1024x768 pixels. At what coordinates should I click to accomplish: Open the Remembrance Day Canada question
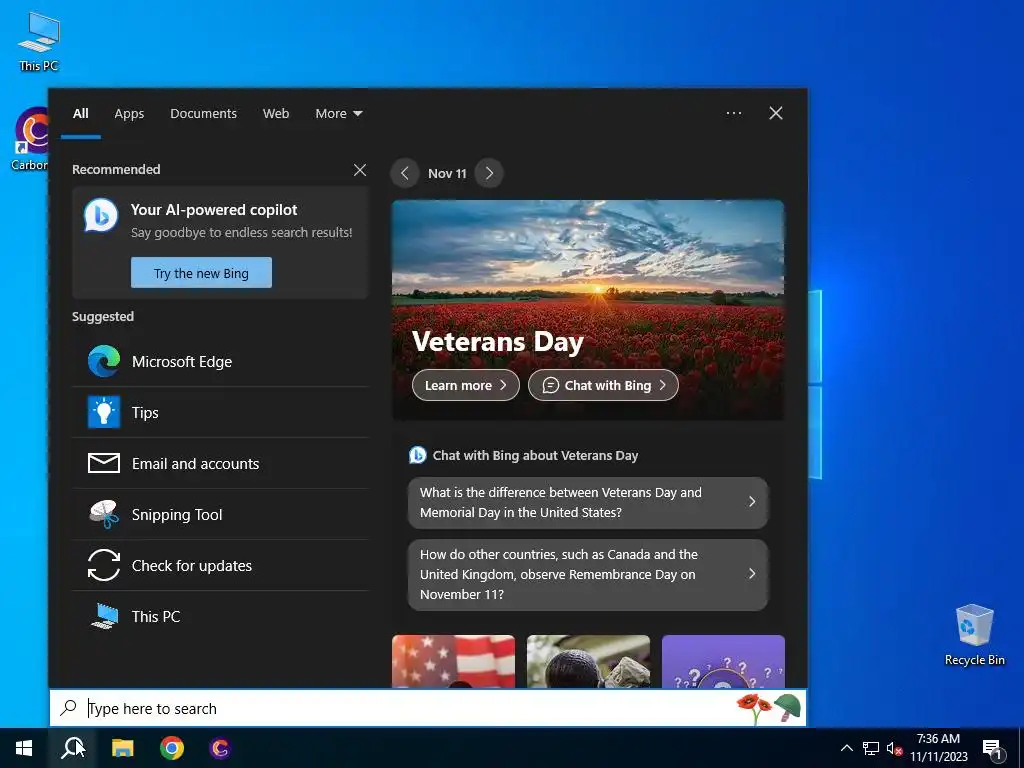tap(588, 574)
